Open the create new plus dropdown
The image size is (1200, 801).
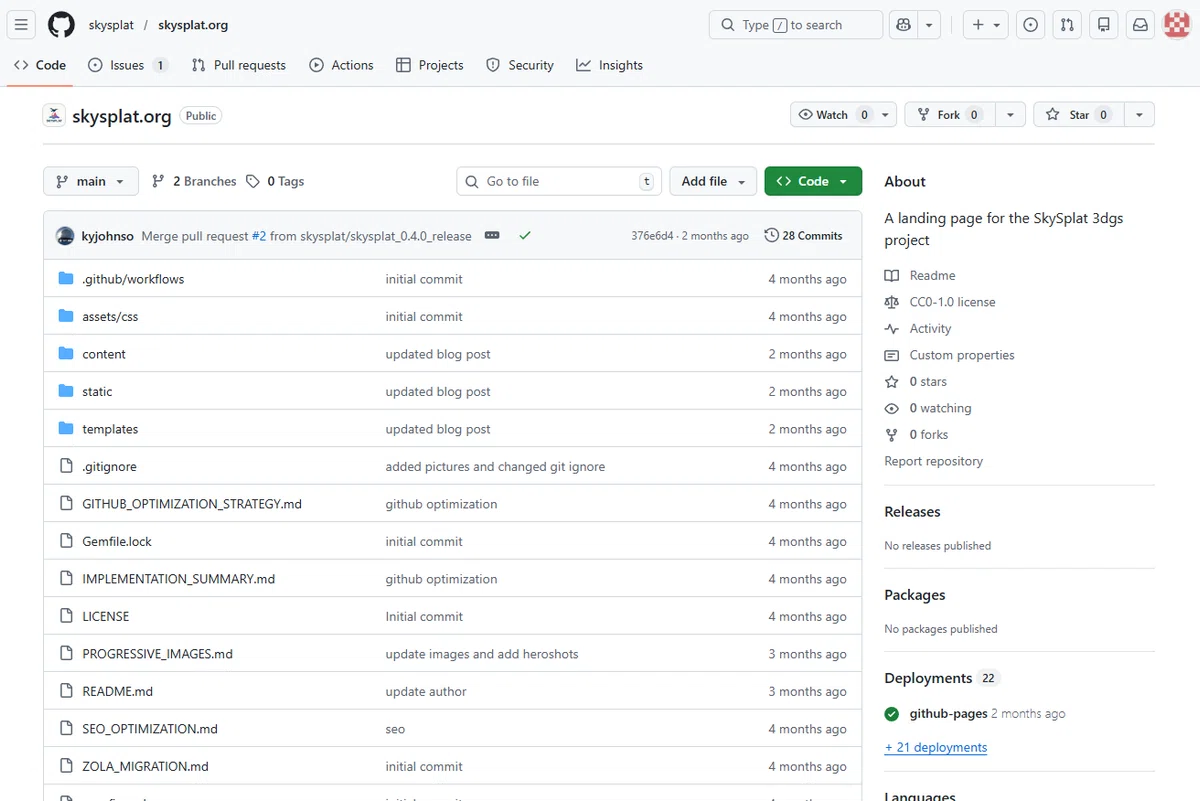(x=986, y=25)
